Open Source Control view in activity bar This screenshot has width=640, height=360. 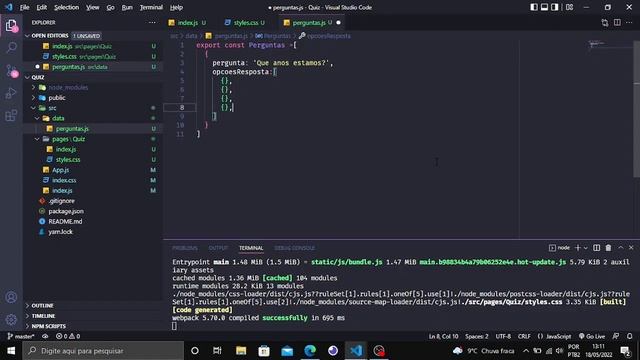[x=11, y=71]
